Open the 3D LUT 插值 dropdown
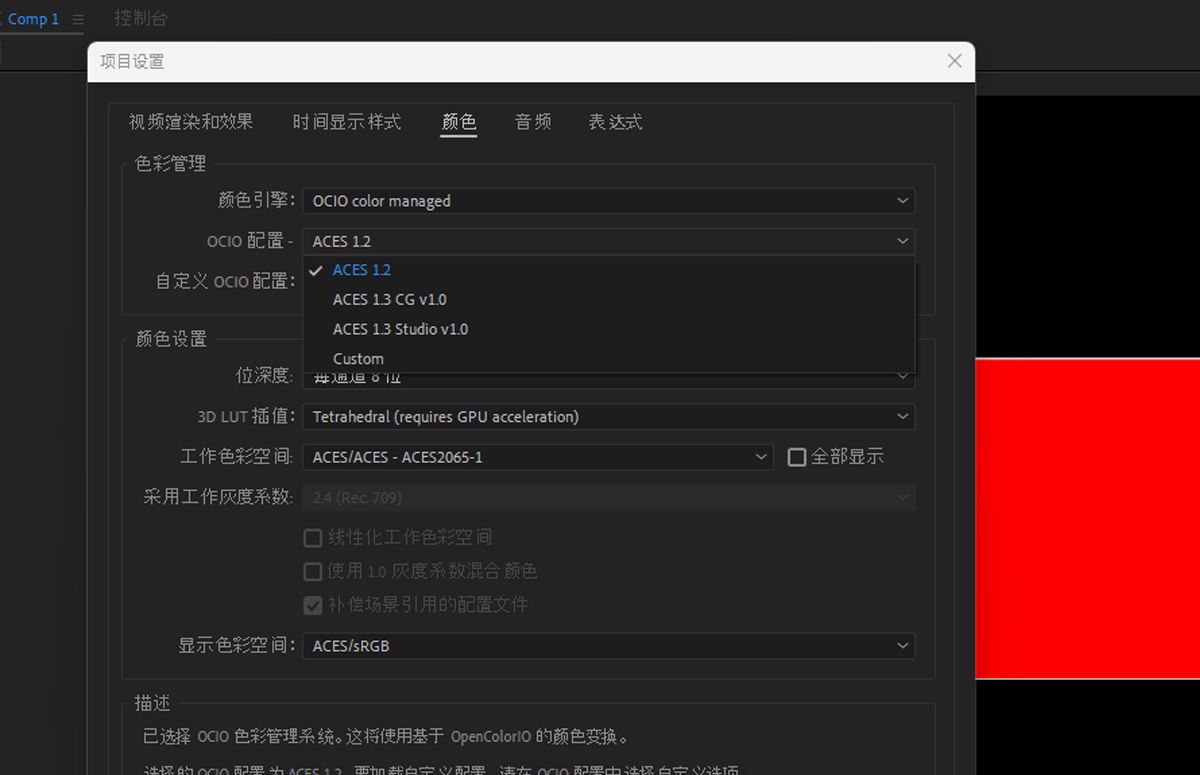The height and width of the screenshot is (775, 1200). click(x=608, y=416)
